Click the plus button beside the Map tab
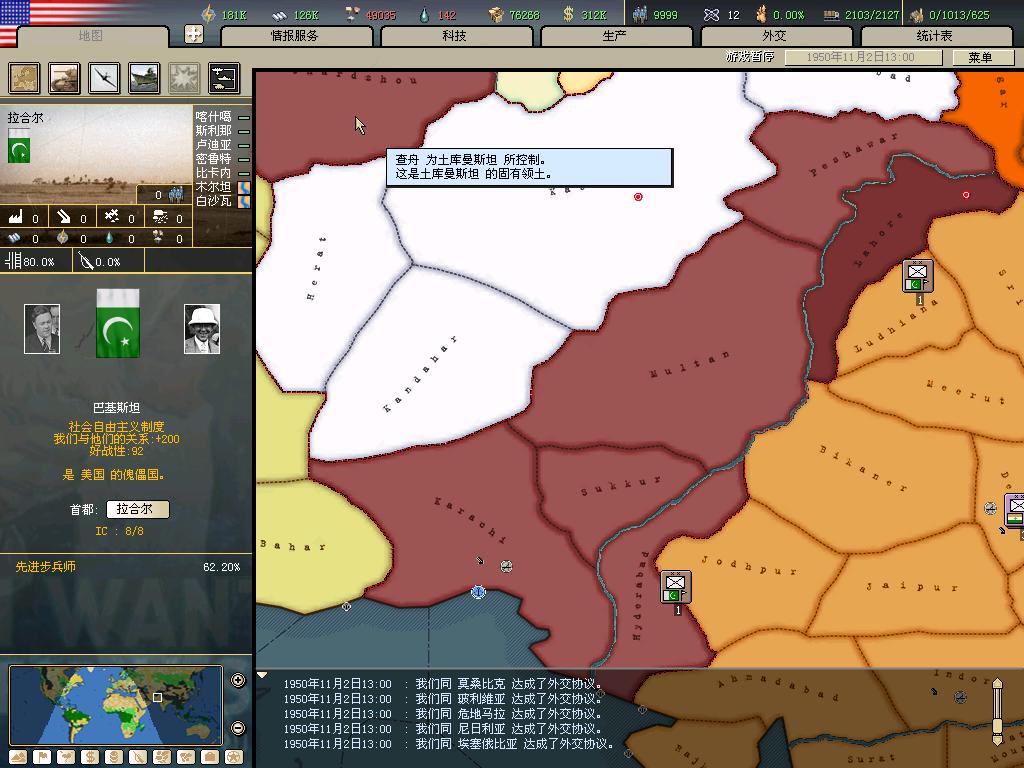 pyautogui.click(x=193, y=34)
